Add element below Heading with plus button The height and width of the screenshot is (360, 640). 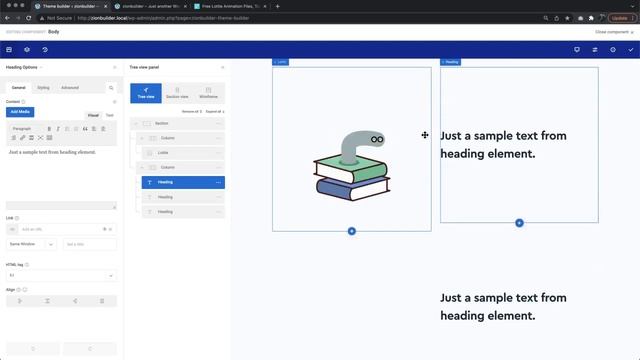tap(519, 223)
